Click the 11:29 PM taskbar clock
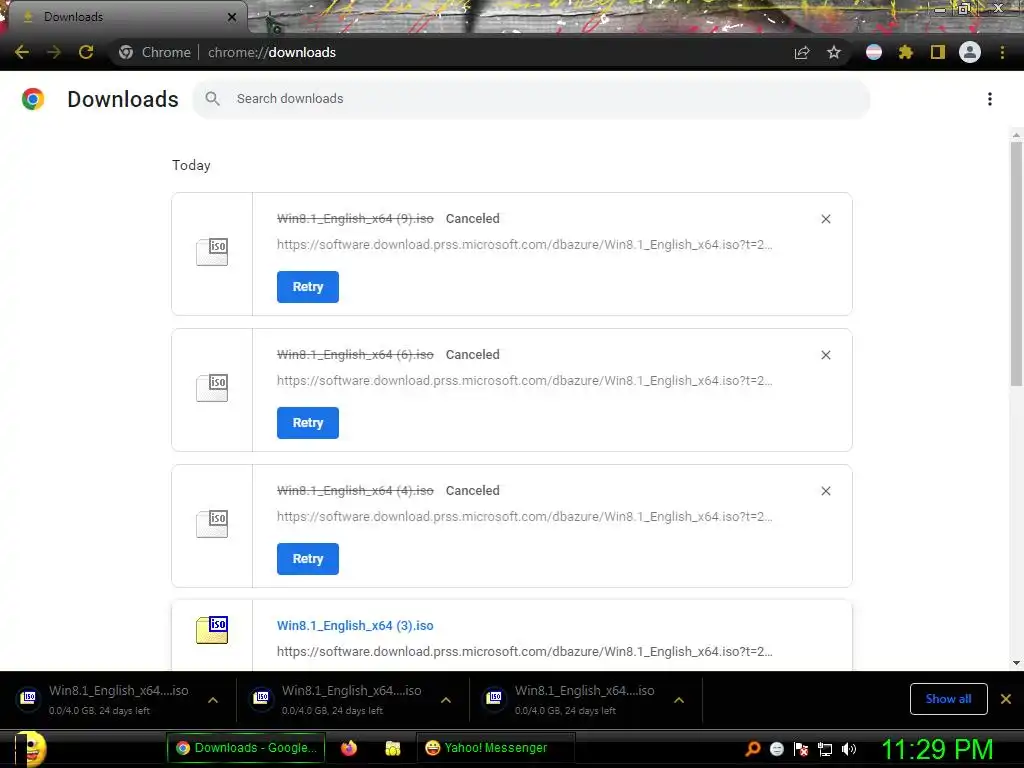The image size is (1024, 768). [937, 749]
